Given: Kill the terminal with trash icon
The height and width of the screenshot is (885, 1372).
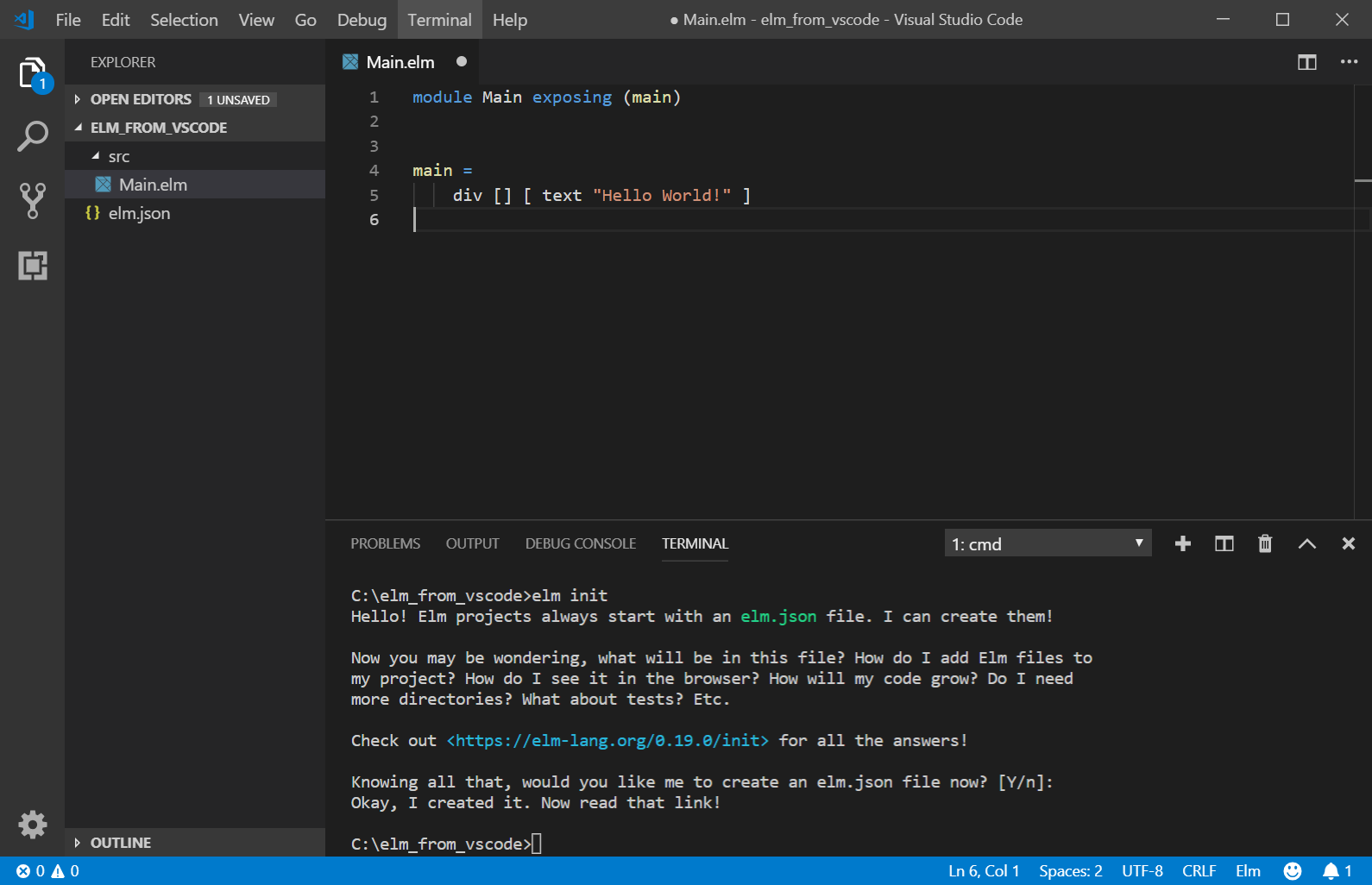Looking at the screenshot, I should click(x=1265, y=543).
